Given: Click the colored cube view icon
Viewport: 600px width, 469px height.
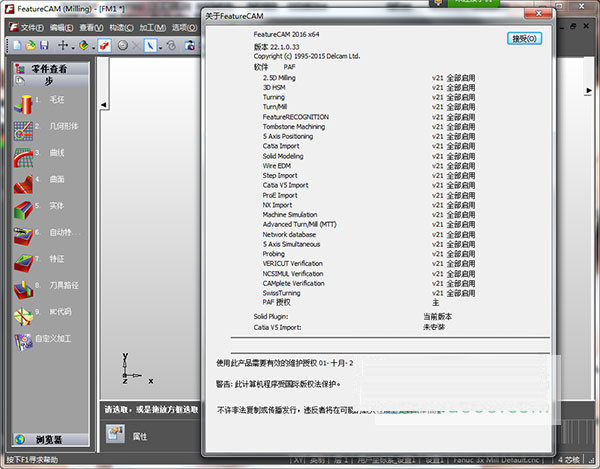Looking at the screenshot, I should pyautogui.click(x=83, y=46).
